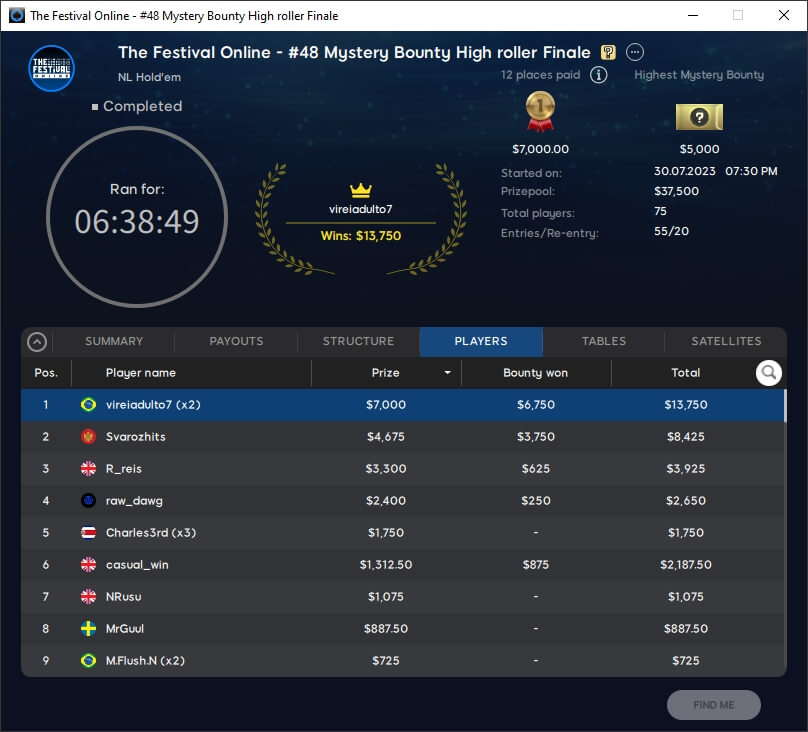Screen dimensions: 808x732
Task: Switch to the SUMMARY tab
Action: (x=114, y=341)
